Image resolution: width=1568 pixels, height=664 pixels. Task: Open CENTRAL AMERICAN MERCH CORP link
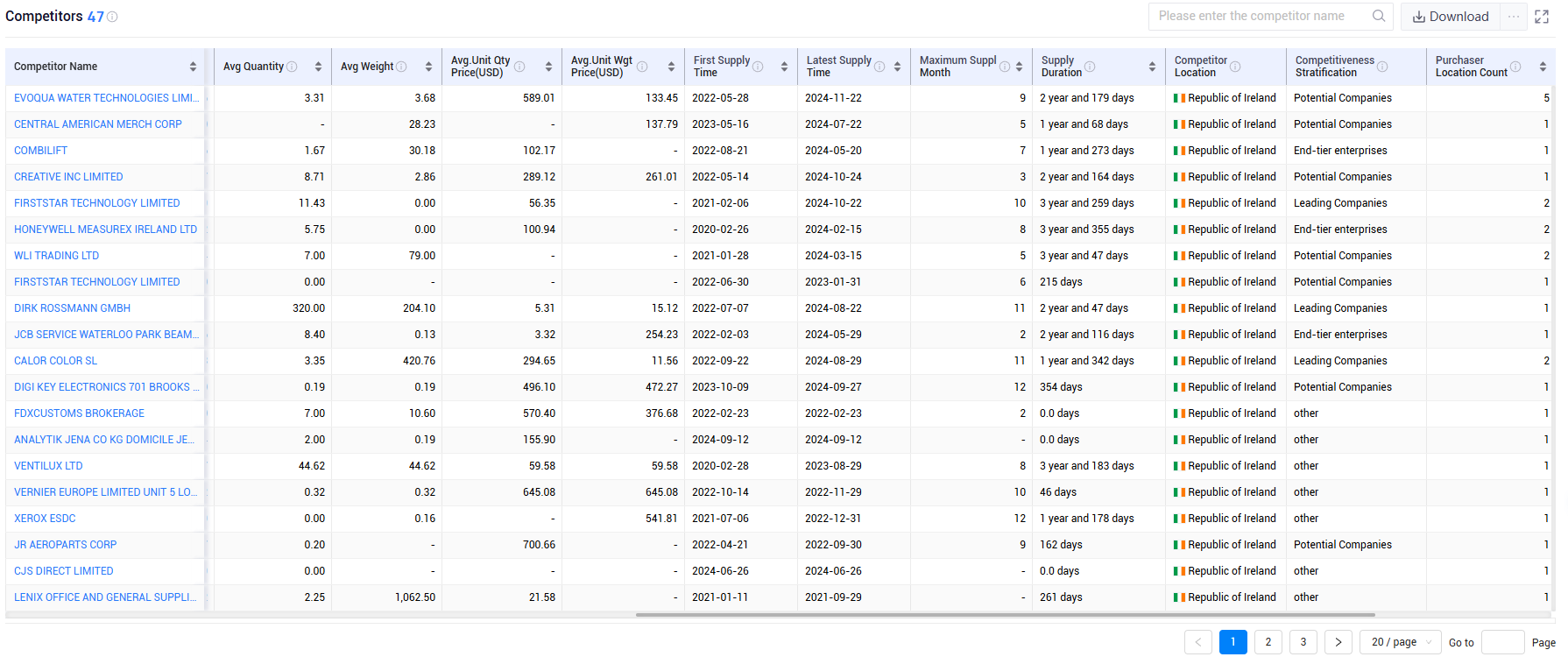click(x=98, y=124)
